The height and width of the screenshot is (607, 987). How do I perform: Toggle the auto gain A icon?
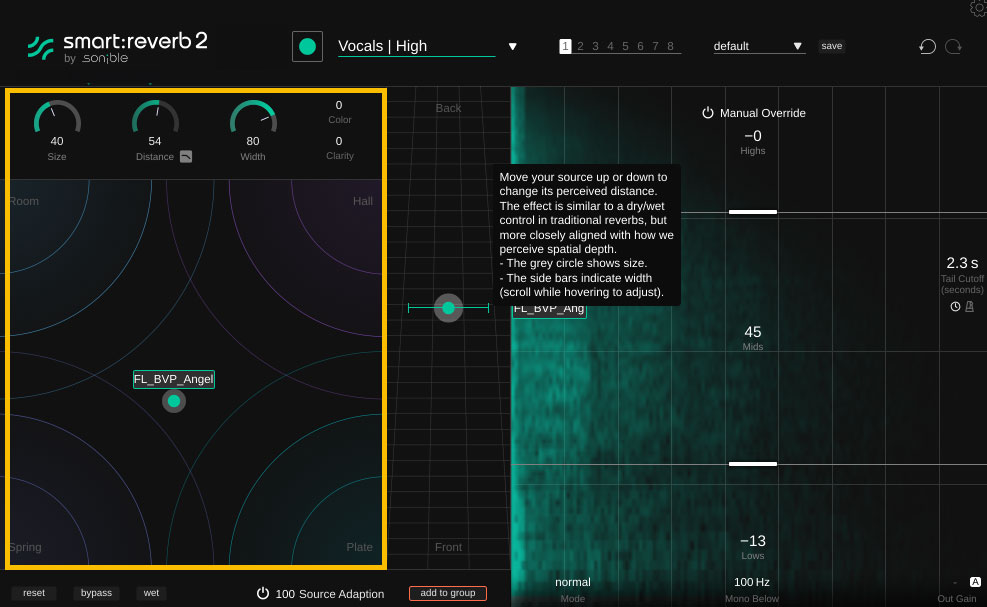(x=975, y=582)
